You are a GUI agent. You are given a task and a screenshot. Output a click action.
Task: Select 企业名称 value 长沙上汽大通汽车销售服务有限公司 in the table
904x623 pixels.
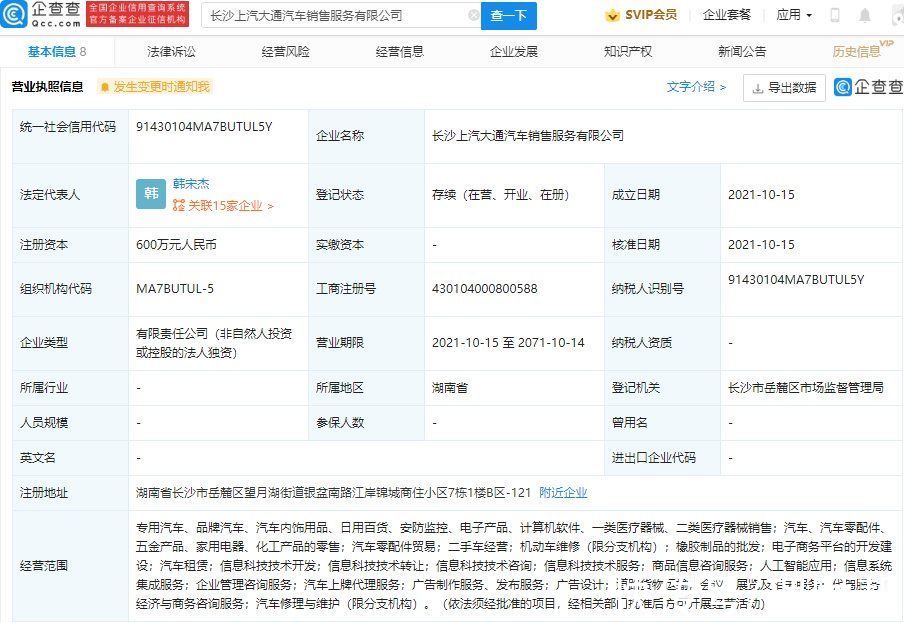coord(528,136)
